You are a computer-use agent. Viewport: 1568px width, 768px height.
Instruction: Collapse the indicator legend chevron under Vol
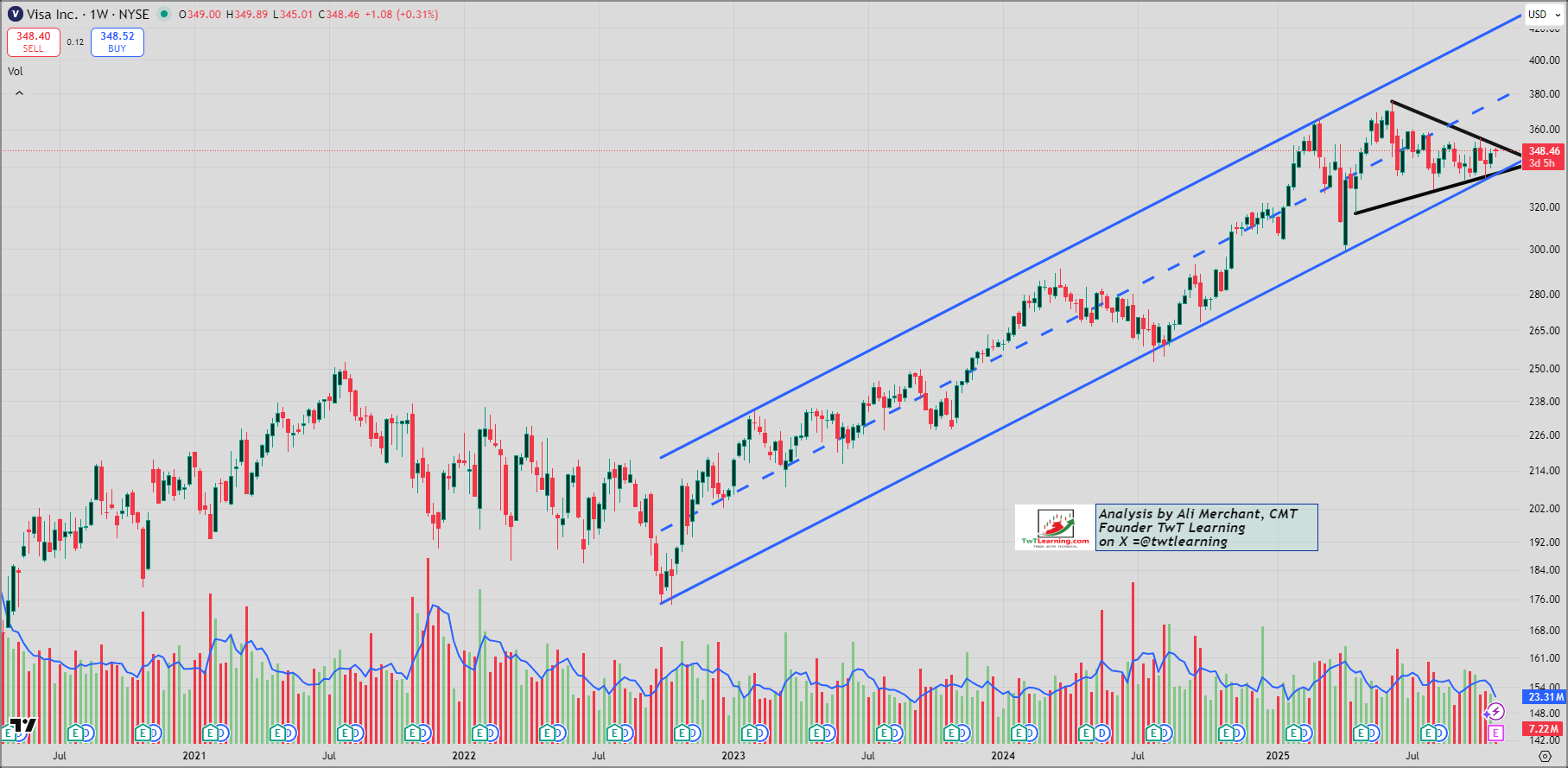(x=19, y=93)
